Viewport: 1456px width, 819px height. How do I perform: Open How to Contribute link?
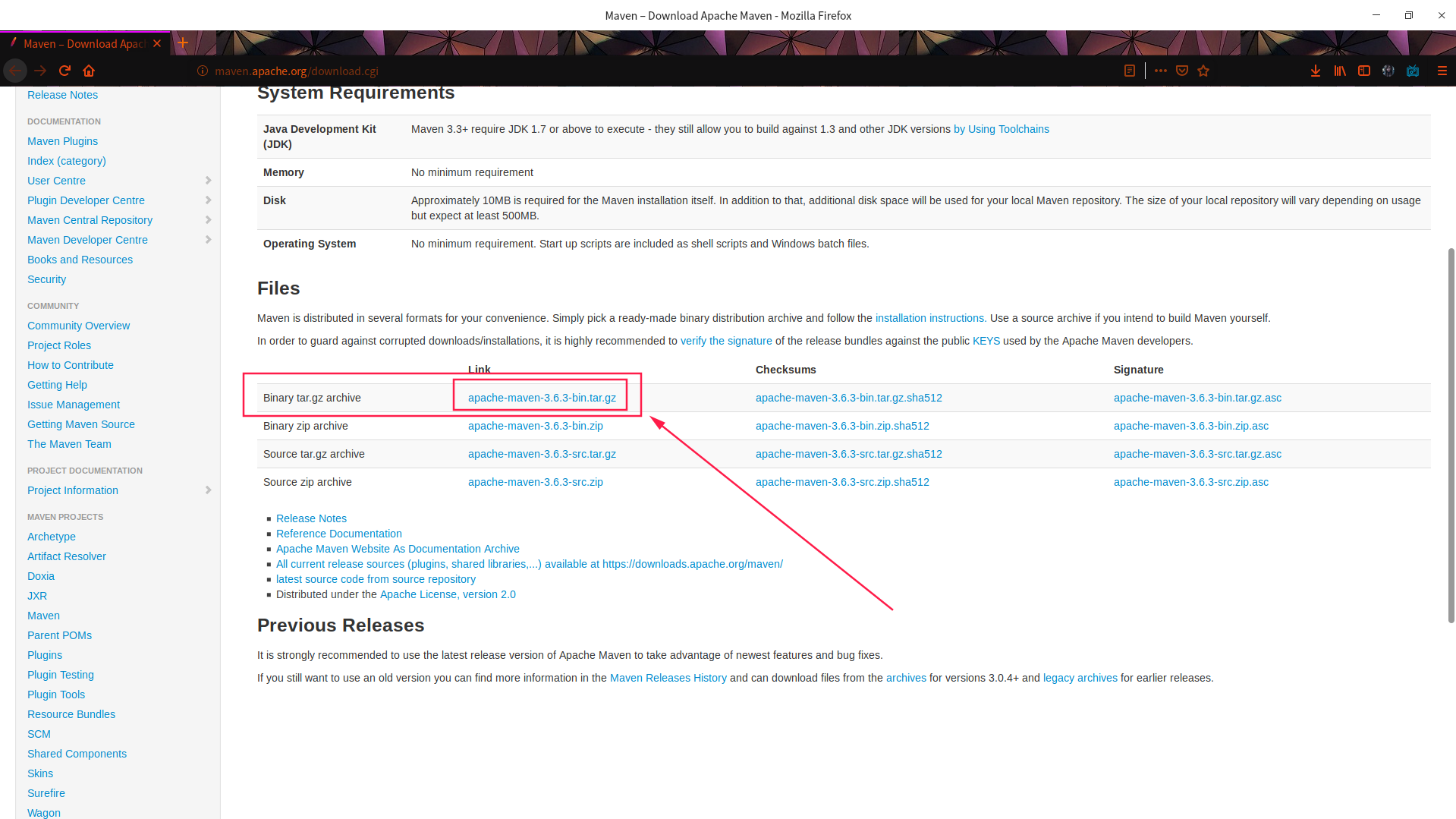pyautogui.click(x=71, y=365)
